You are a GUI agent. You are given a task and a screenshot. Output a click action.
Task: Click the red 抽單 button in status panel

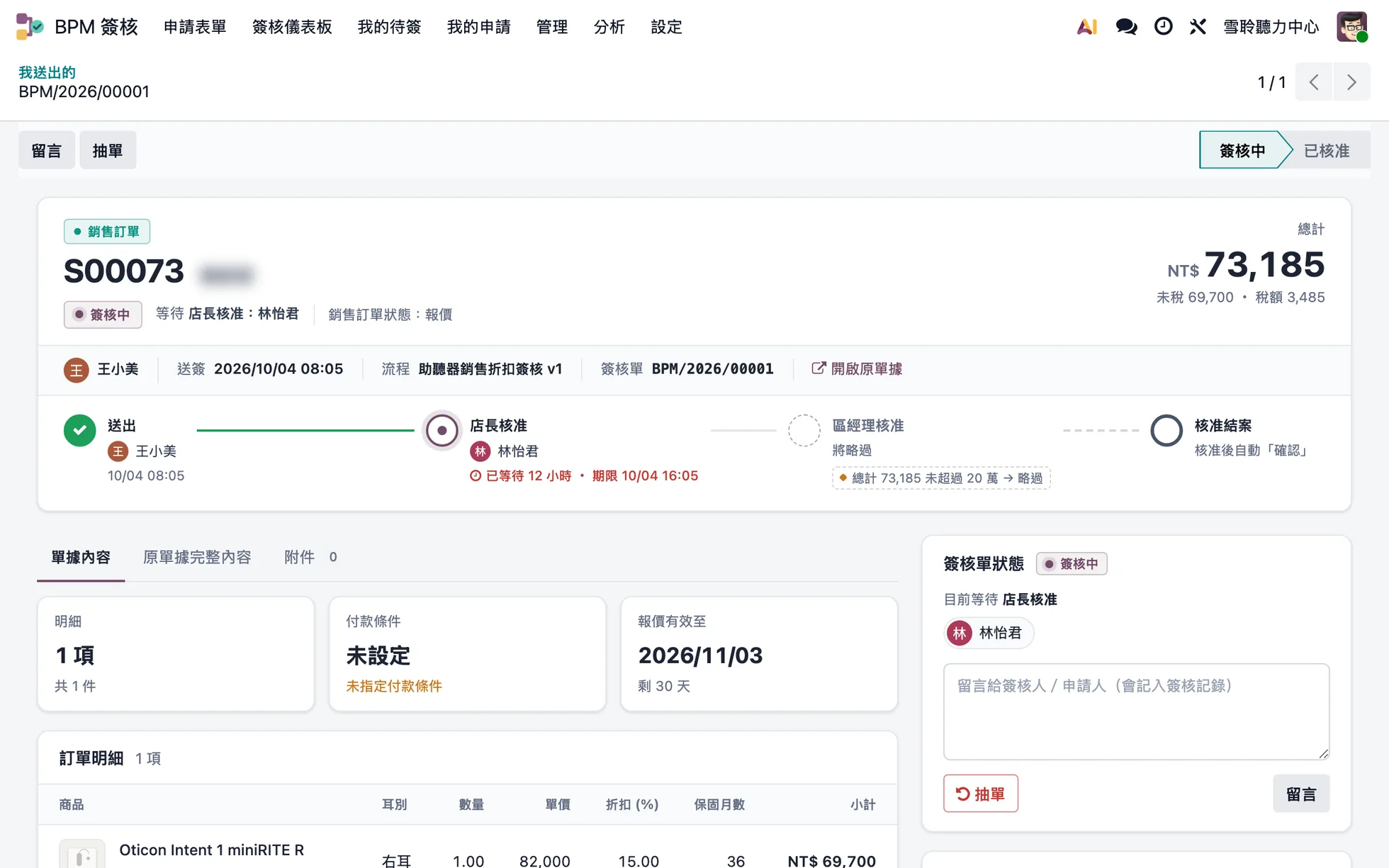981,794
